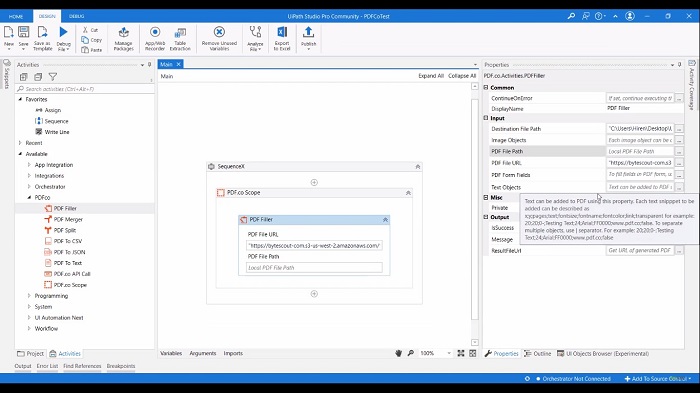Open the feedback icon in title bar
Viewport: 700px width, 393px height.
coord(586,16)
